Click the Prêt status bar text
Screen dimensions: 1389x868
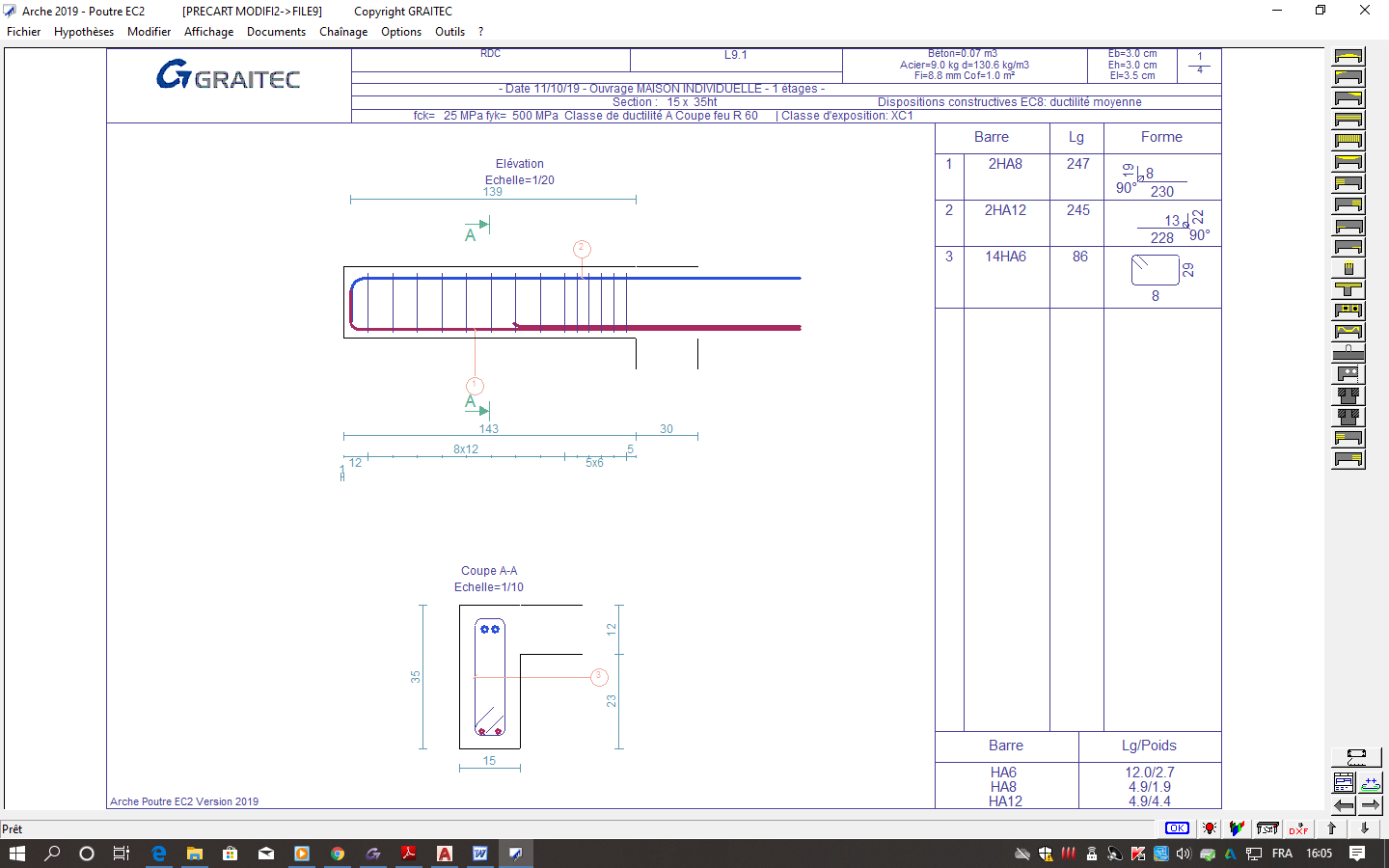[13, 829]
